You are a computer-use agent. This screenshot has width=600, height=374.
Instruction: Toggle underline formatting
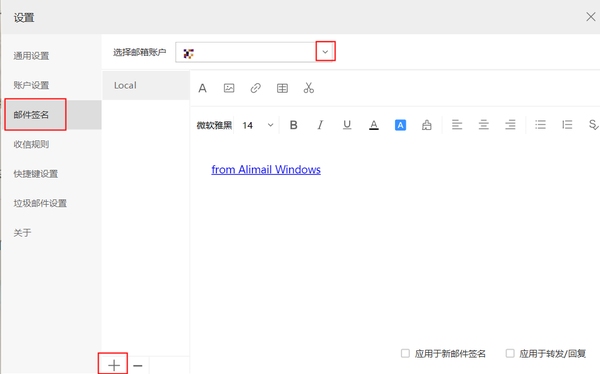(347, 125)
